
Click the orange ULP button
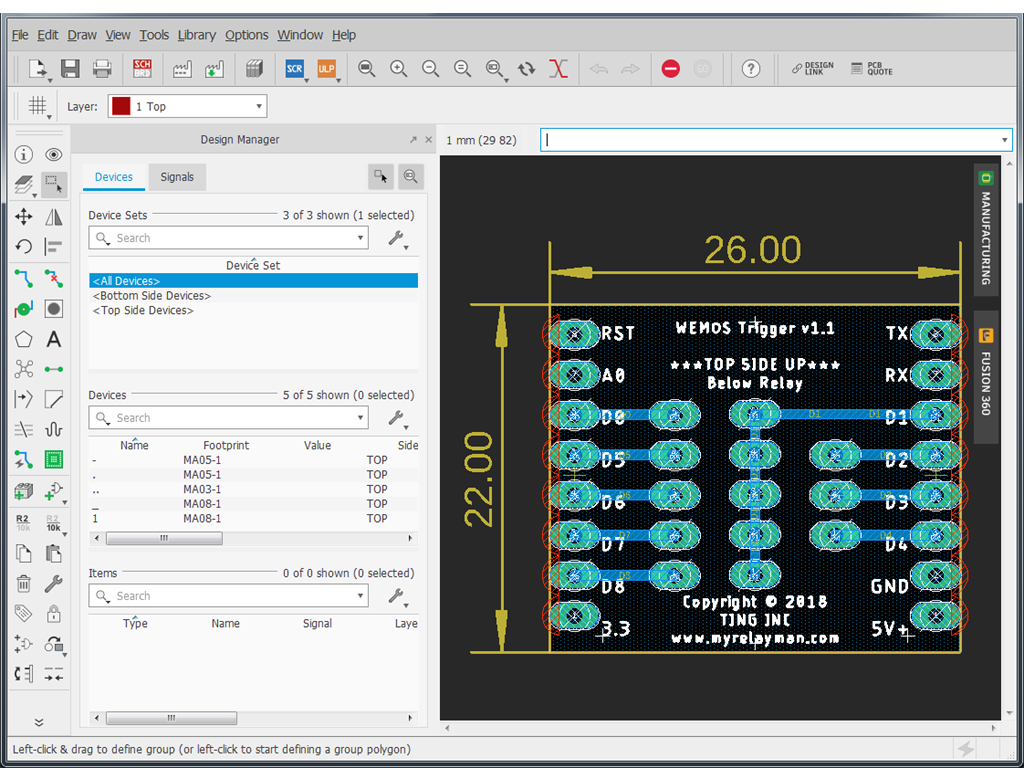pyautogui.click(x=326, y=69)
